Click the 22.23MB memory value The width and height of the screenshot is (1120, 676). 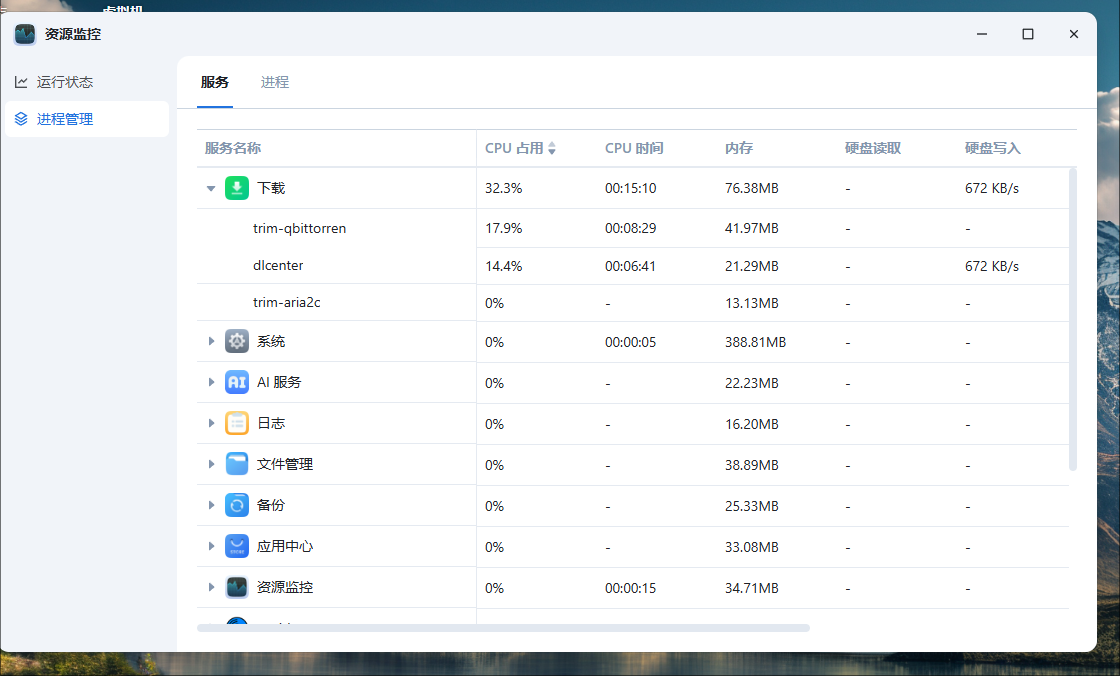[751, 383]
